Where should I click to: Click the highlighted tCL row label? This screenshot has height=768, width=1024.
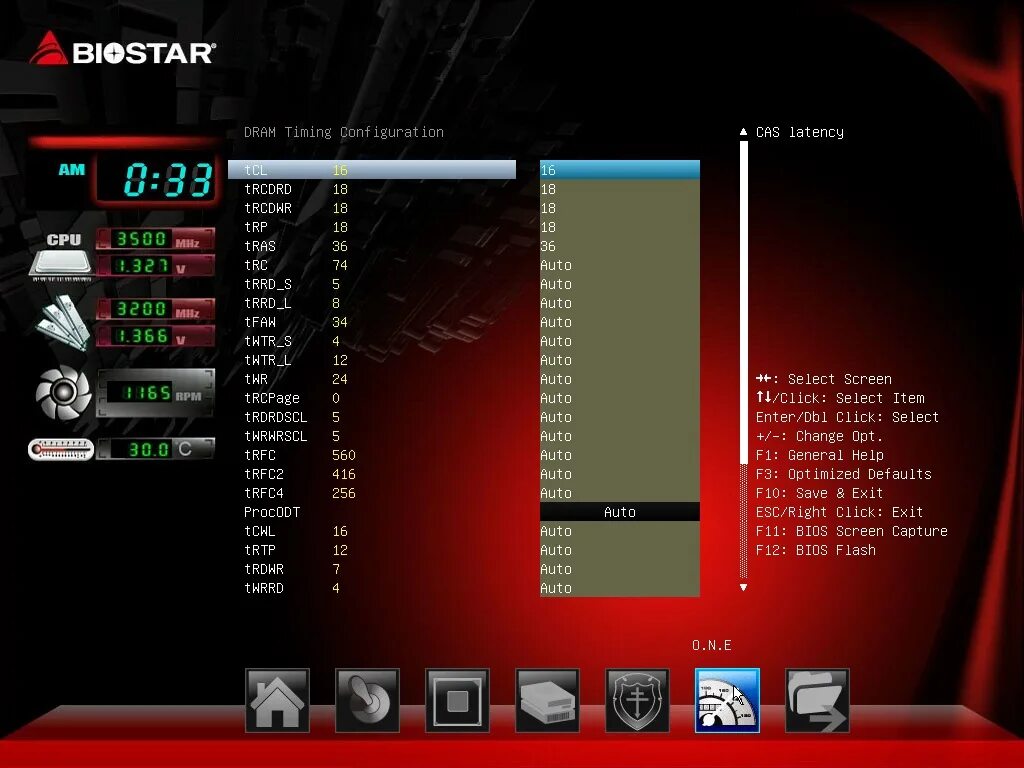coord(255,170)
